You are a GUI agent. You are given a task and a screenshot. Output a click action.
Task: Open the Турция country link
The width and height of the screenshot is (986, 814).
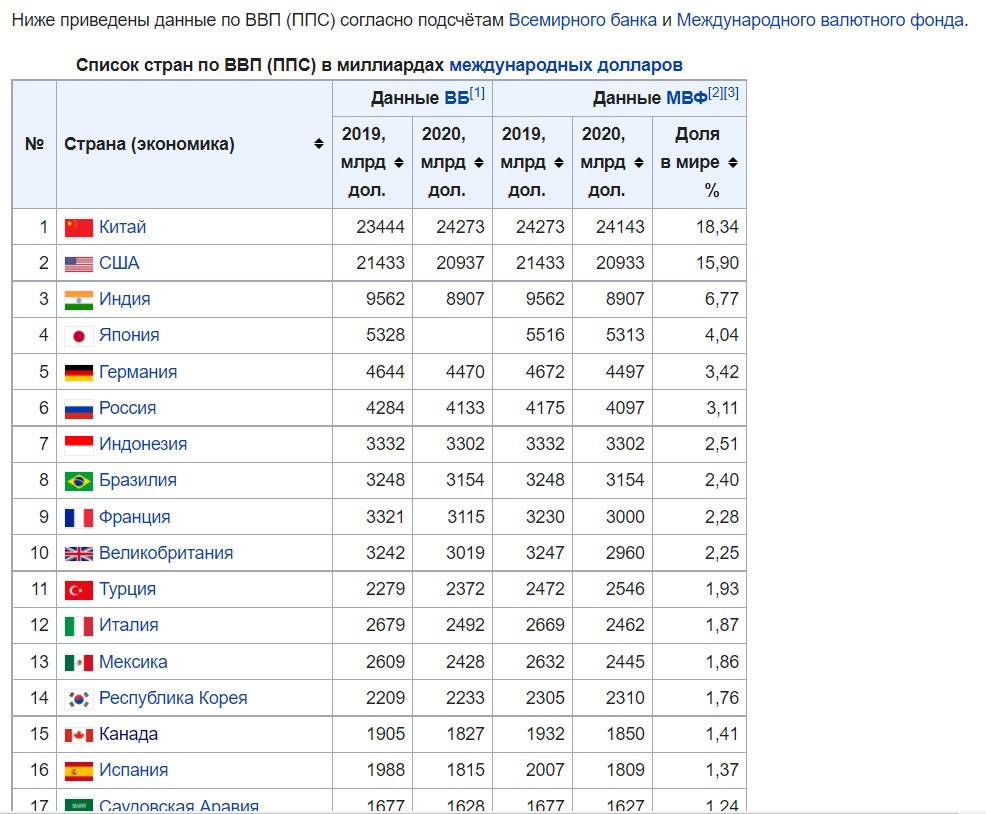(127, 589)
